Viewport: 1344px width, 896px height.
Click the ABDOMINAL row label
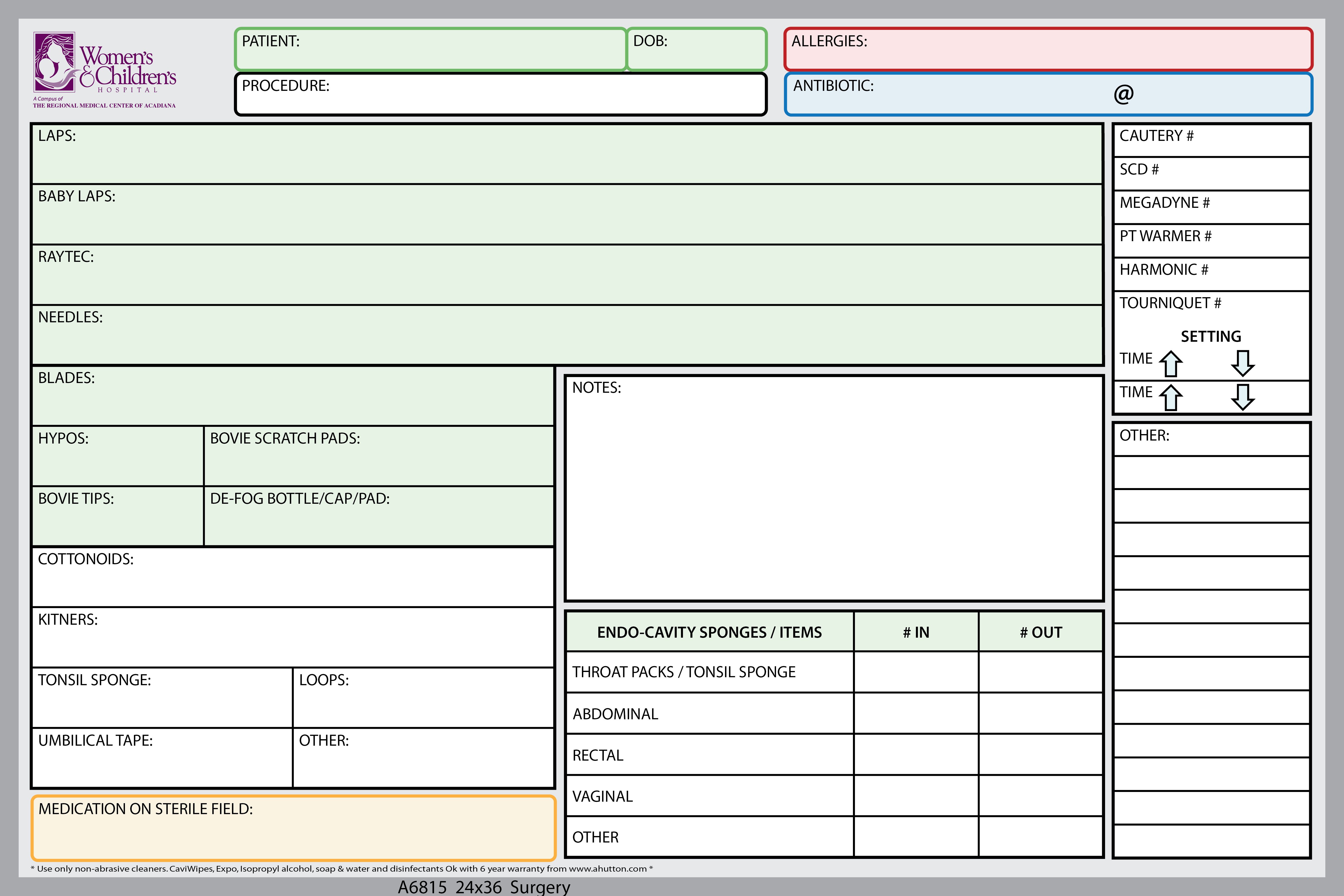click(x=616, y=714)
